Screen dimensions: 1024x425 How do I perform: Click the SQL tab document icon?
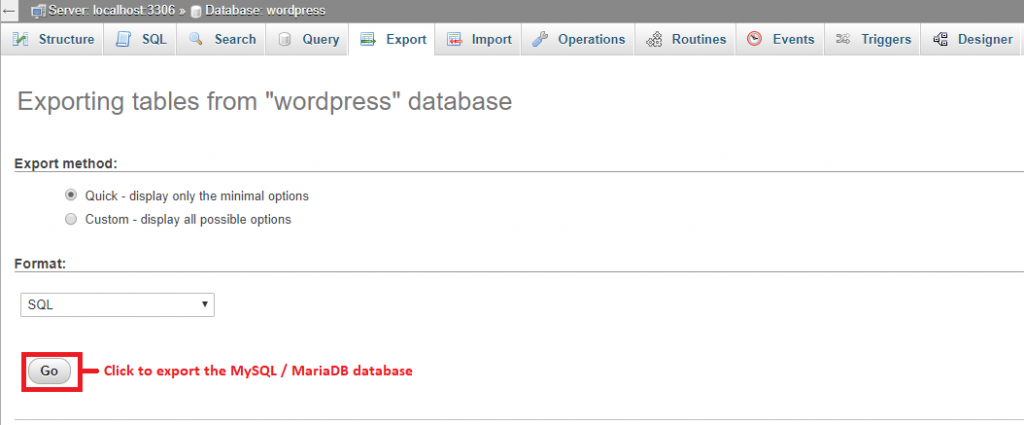coord(124,40)
